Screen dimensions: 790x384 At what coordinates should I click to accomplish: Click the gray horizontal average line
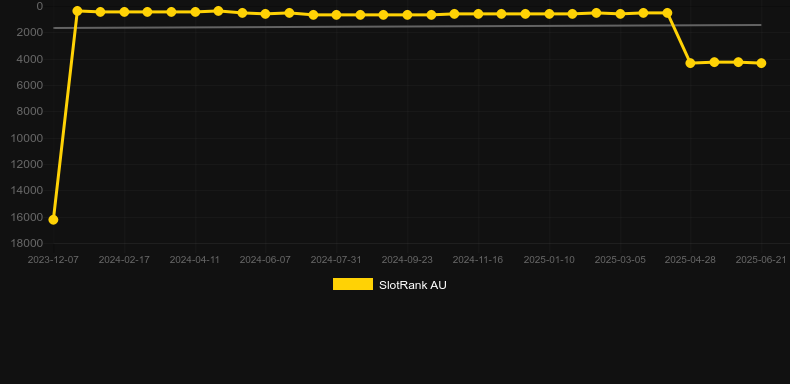[x=407, y=26]
